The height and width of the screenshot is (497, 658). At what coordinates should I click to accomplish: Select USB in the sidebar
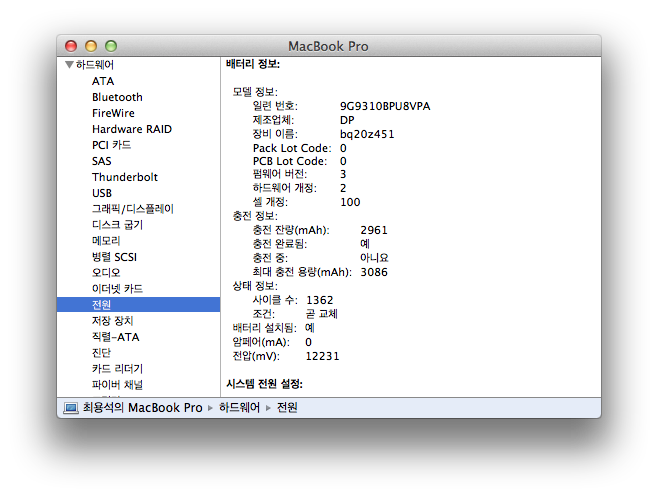(102, 193)
